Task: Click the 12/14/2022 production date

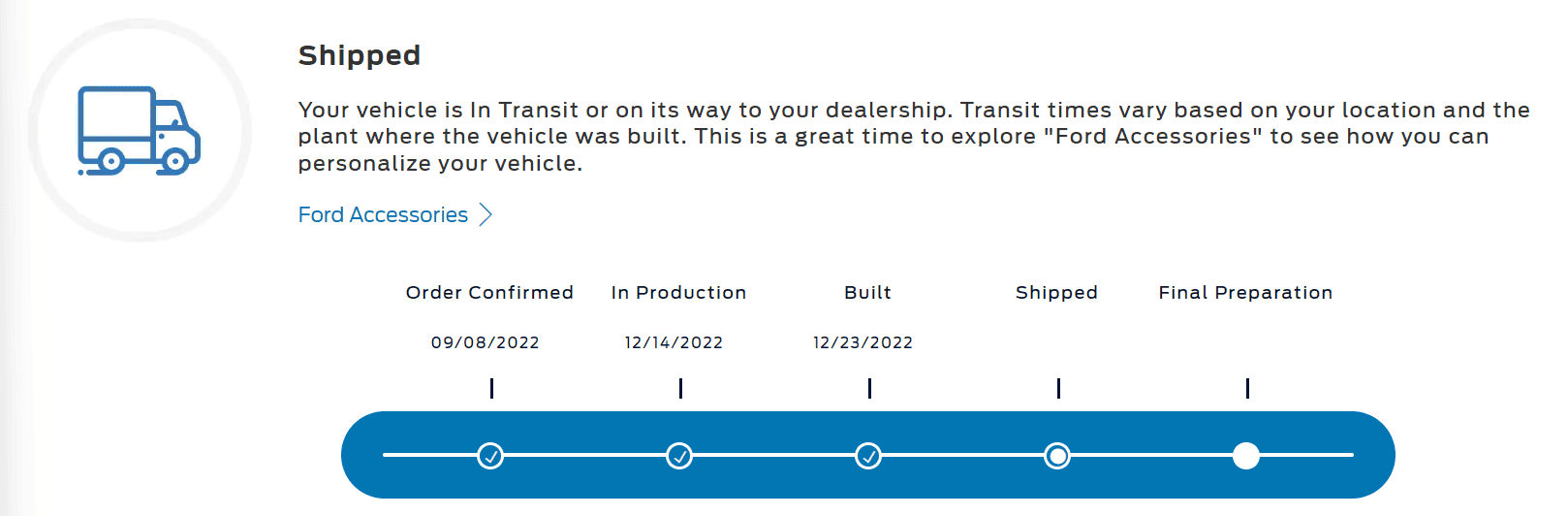Action: point(674,342)
